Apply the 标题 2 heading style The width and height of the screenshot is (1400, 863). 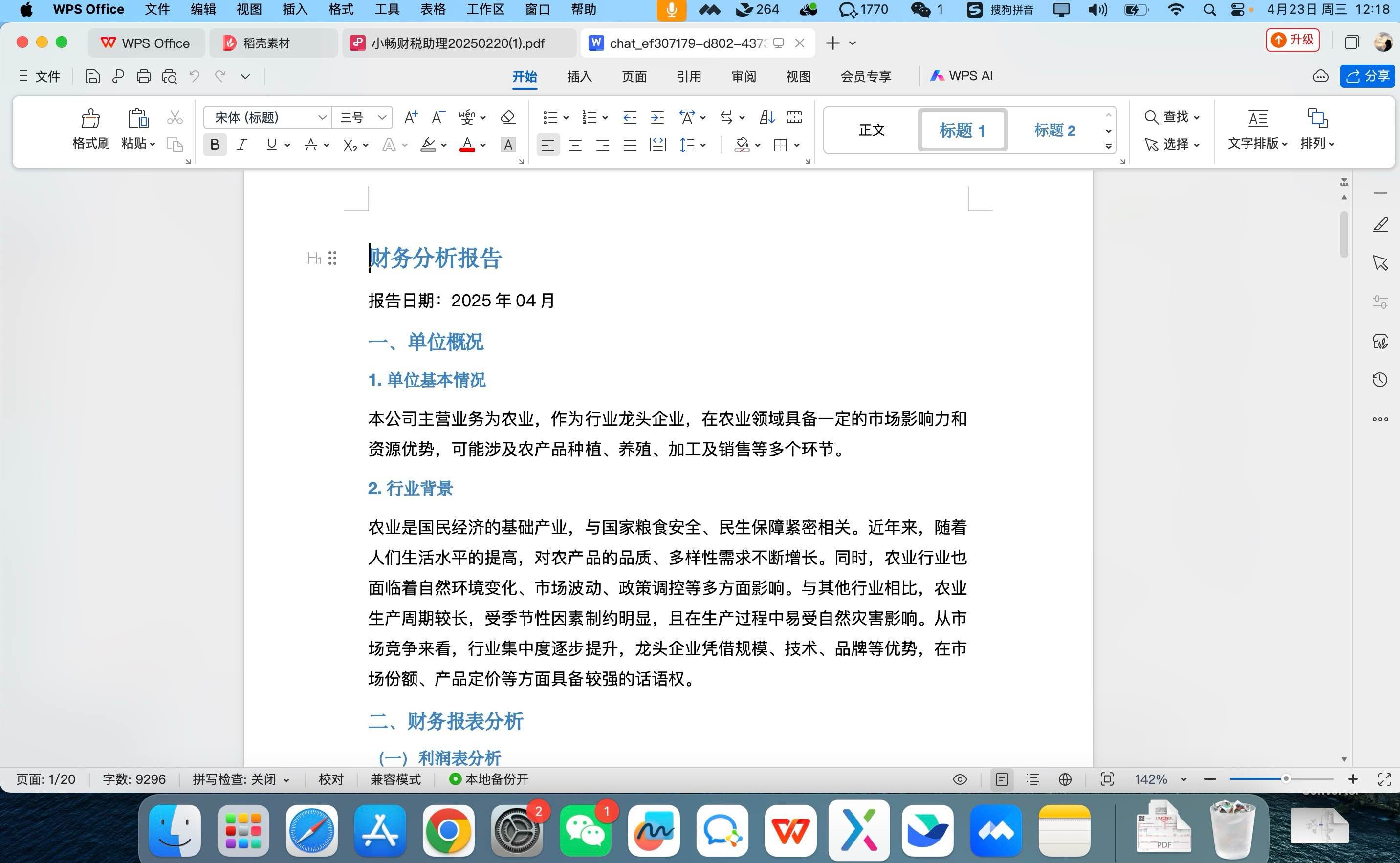(x=1054, y=130)
